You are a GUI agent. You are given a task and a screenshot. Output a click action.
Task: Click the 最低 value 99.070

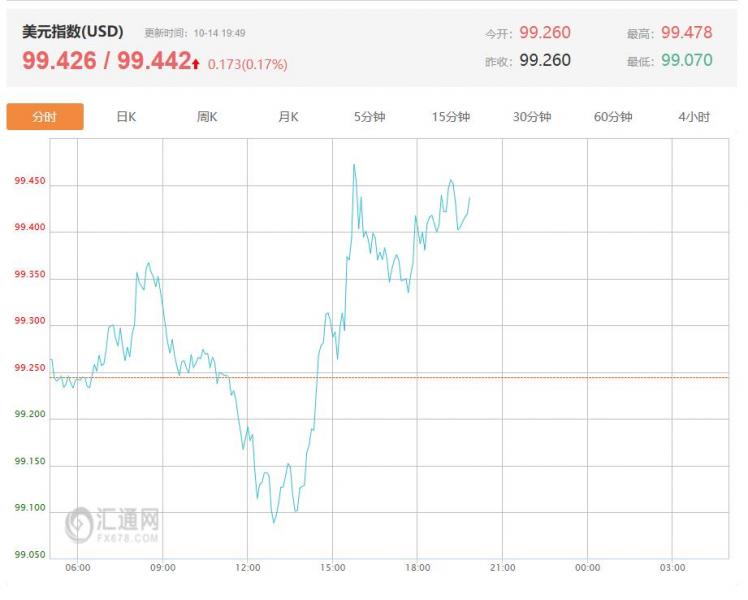coord(686,60)
